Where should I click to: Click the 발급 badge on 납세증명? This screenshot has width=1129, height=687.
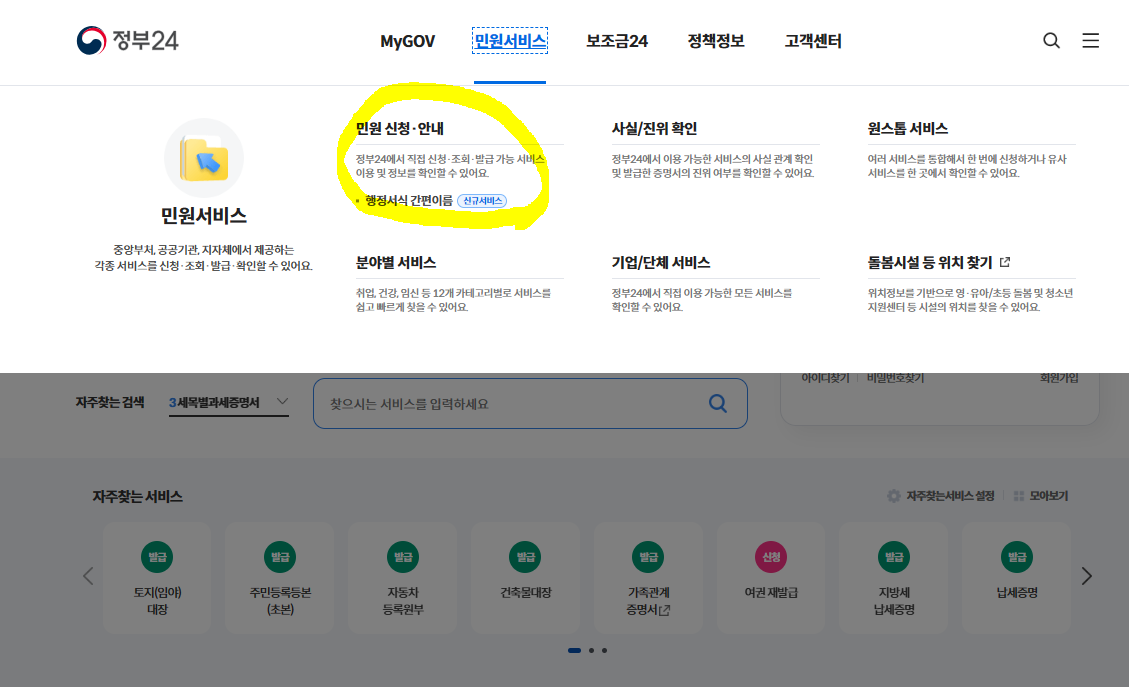pos(1017,557)
